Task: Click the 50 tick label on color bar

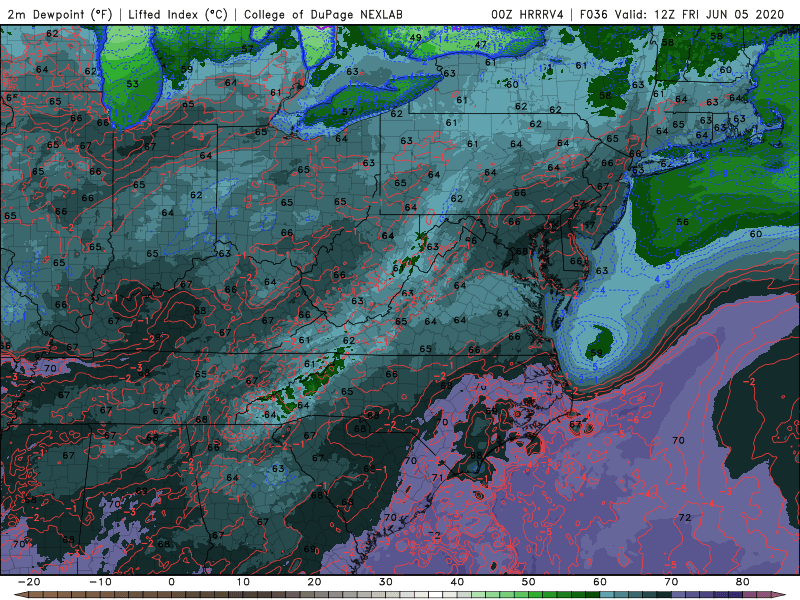Action: [529, 582]
